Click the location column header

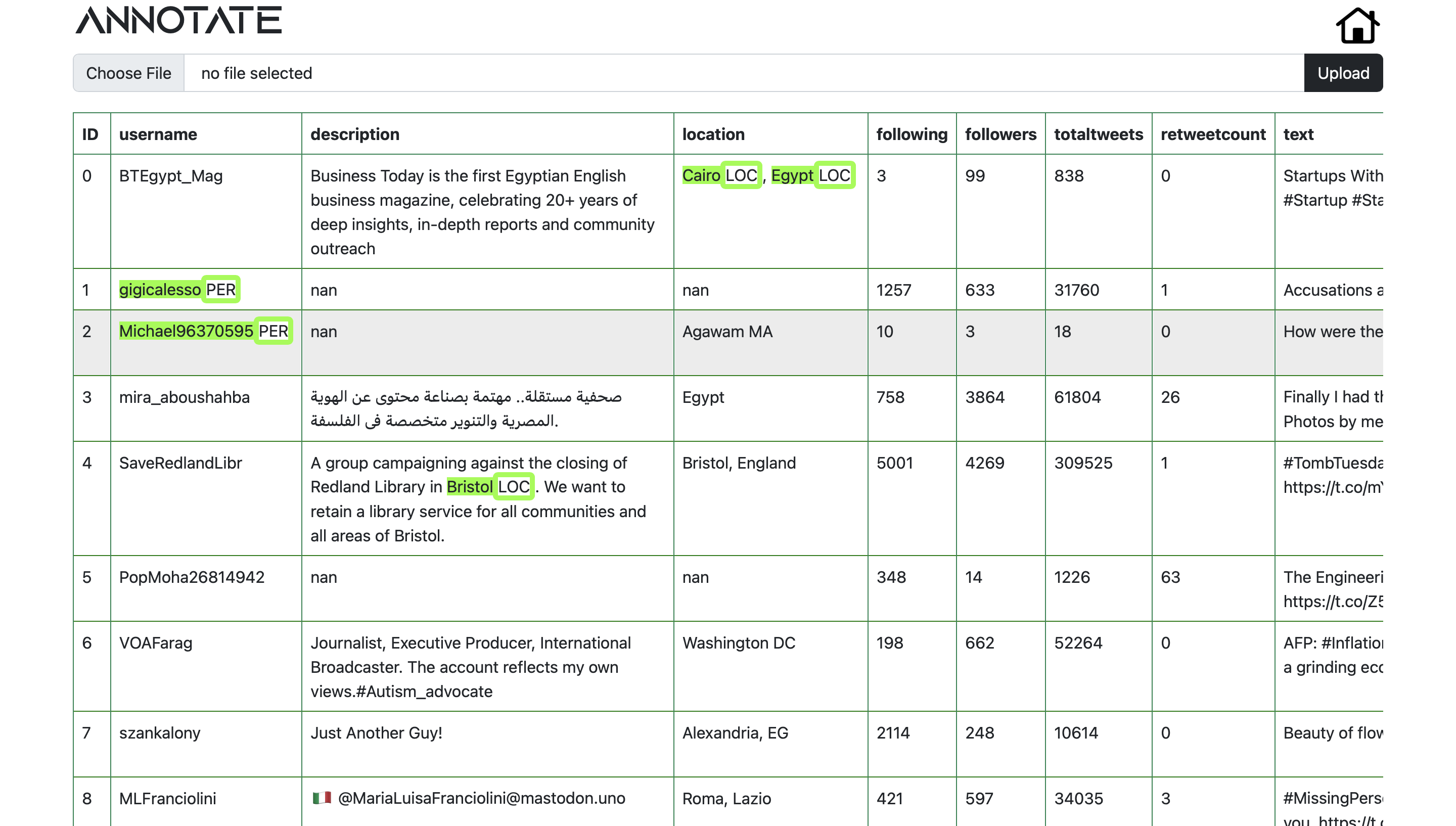pos(713,134)
